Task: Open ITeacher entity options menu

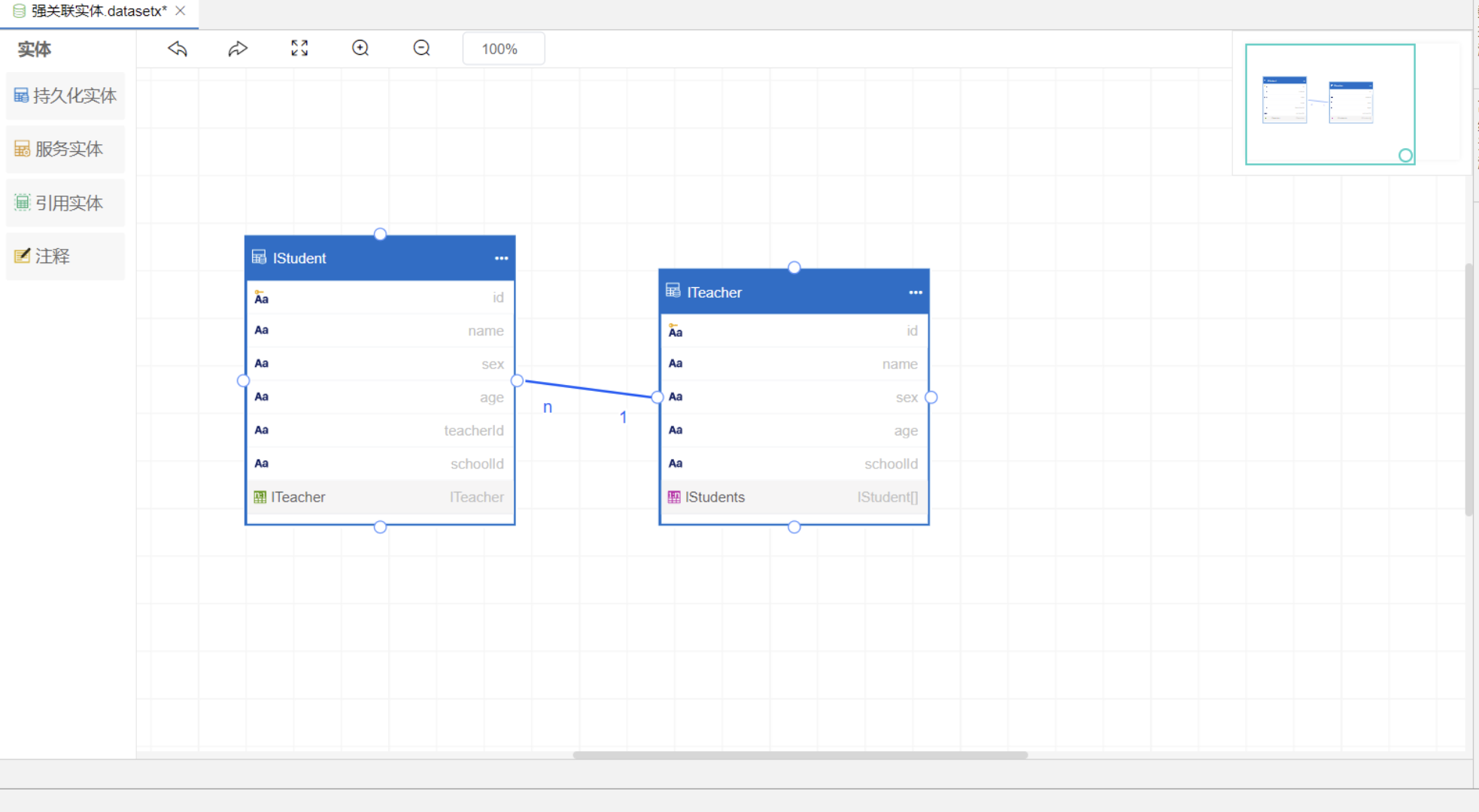Action: click(915, 292)
